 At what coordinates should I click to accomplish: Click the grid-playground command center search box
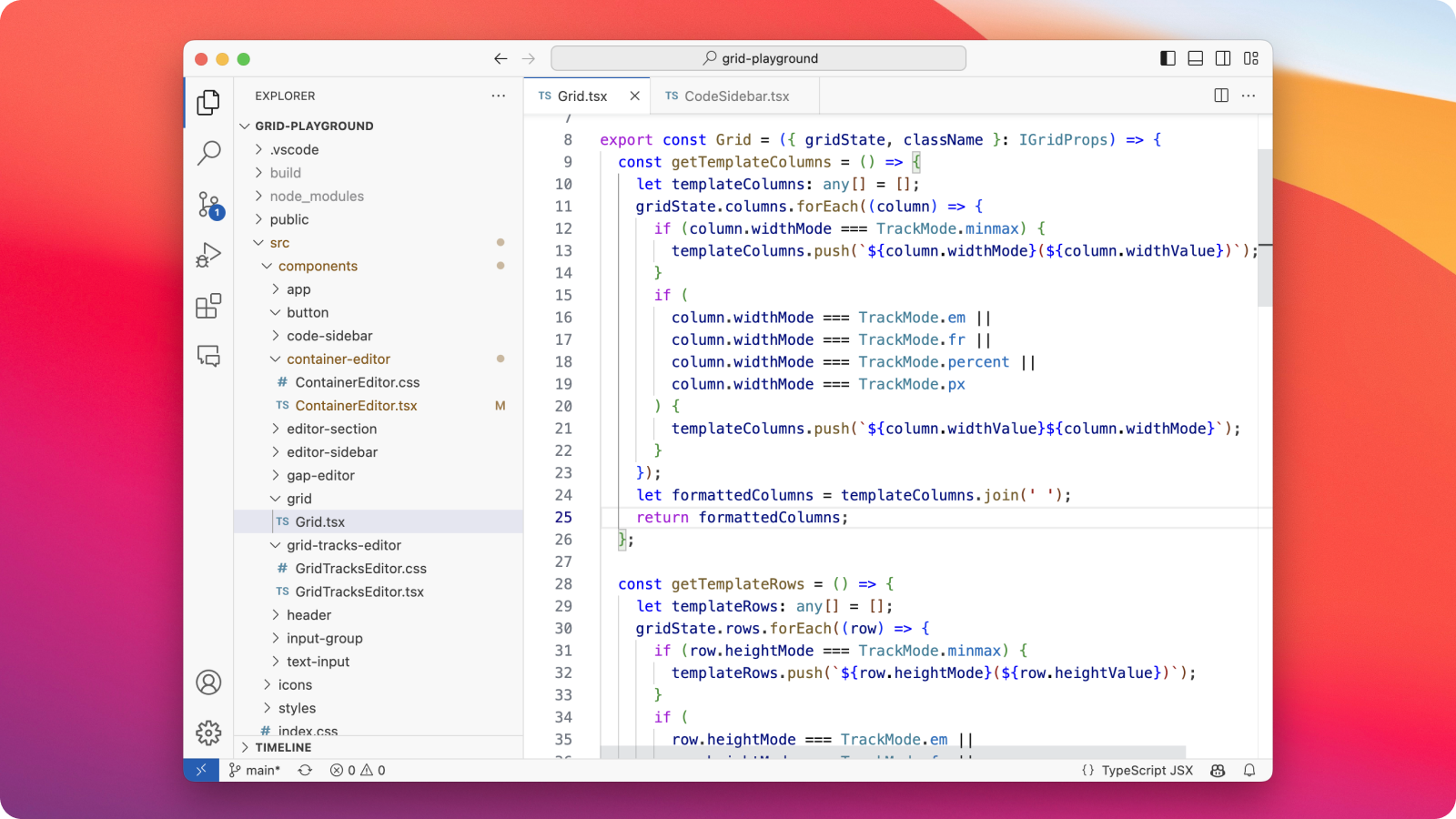[x=758, y=57]
